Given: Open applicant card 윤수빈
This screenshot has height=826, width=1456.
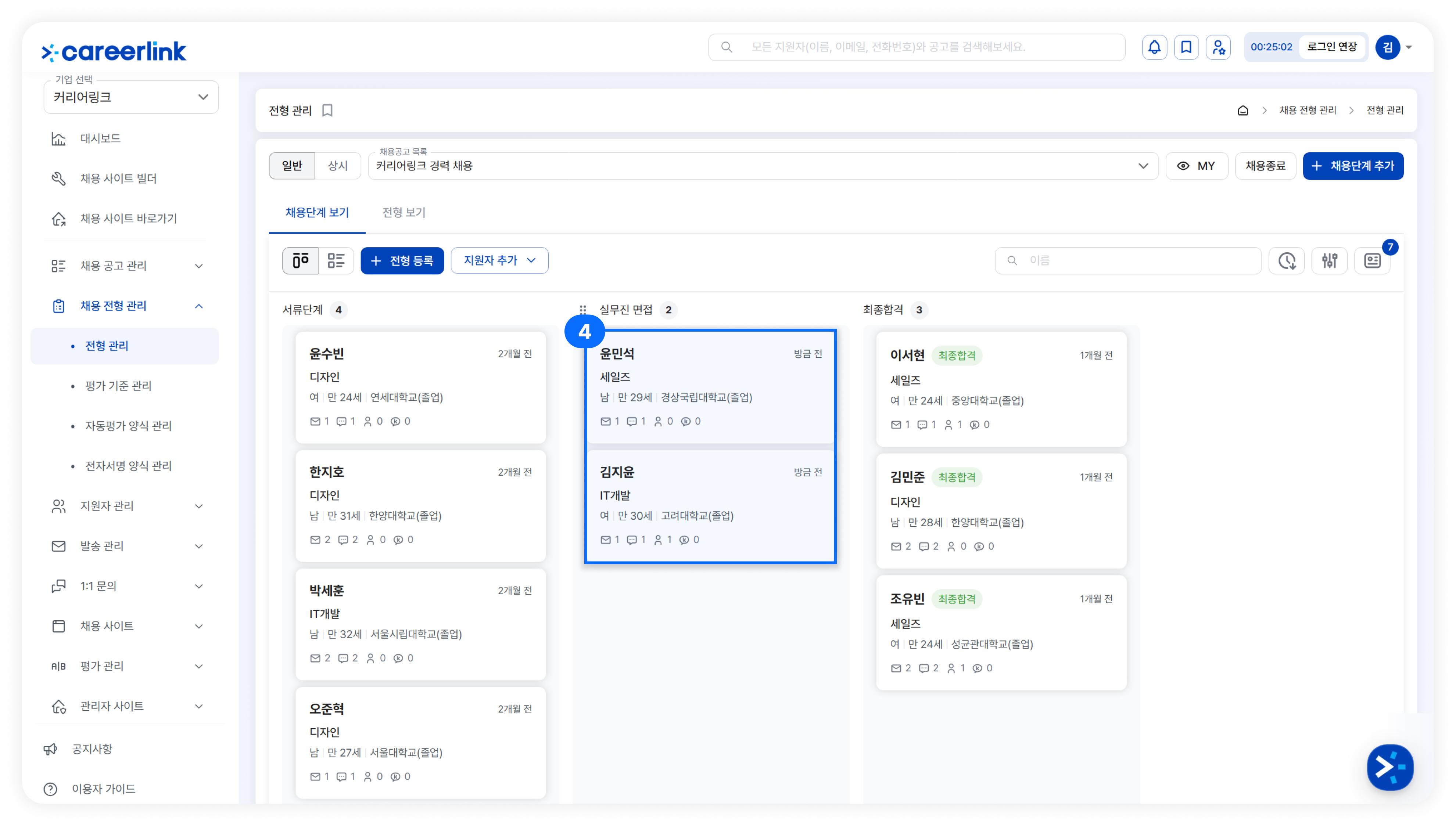Looking at the screenshot, I should tap(421, 387).
